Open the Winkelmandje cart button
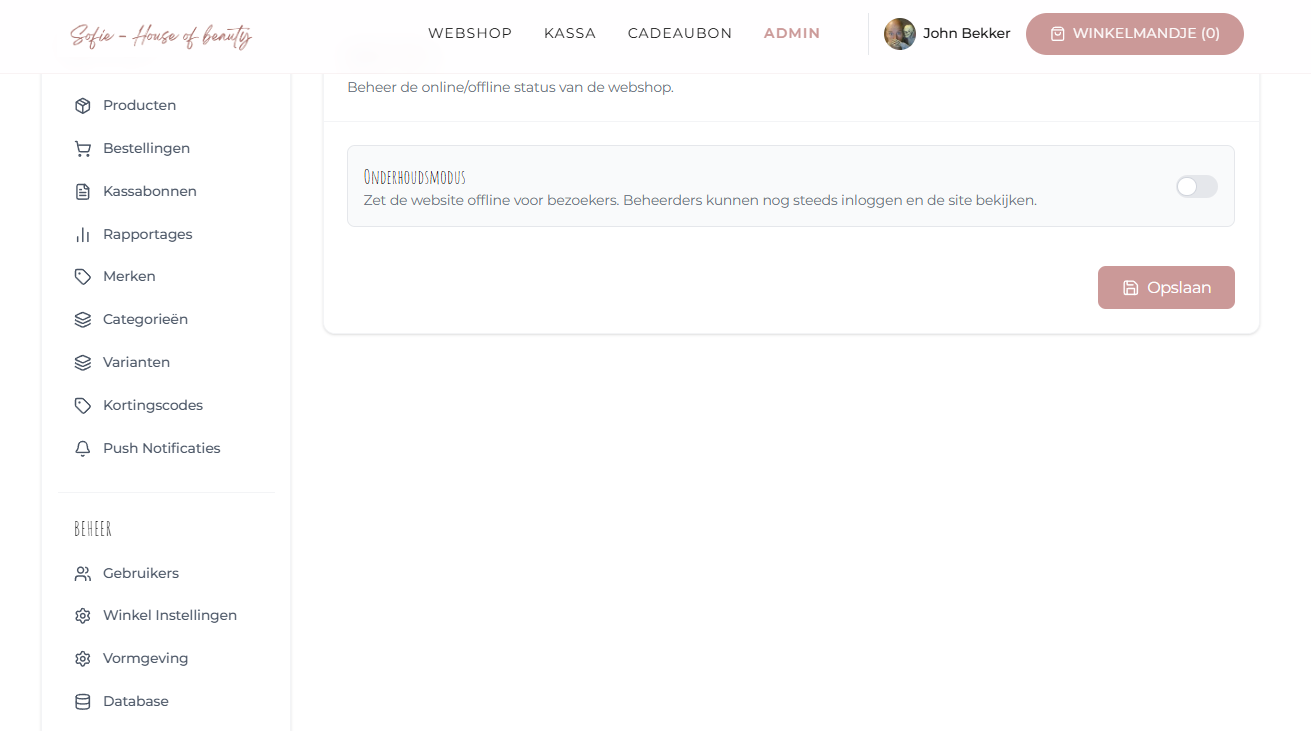 pyautogui.click(x=1134, y=33)
